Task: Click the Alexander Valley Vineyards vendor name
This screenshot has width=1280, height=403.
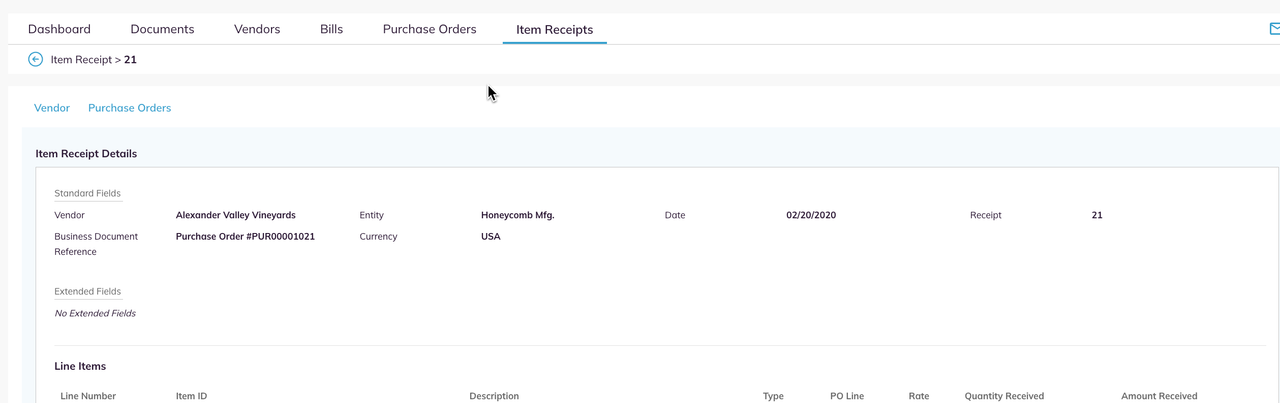Action: click(x=235, y=215)
